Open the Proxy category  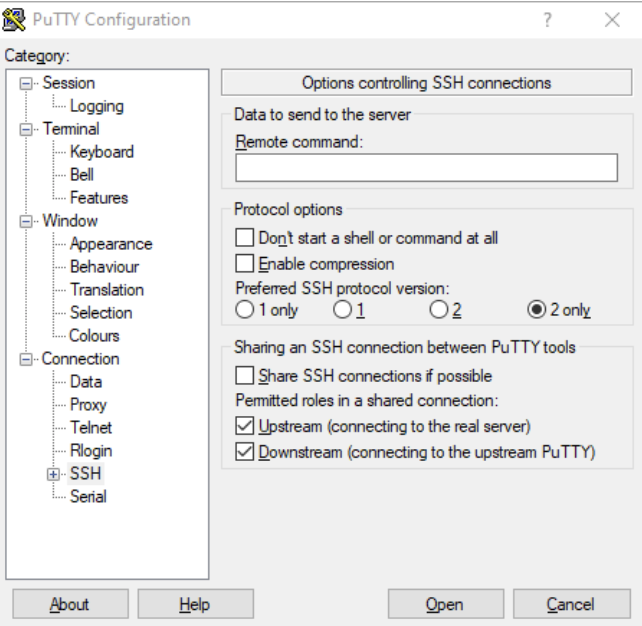88,405
